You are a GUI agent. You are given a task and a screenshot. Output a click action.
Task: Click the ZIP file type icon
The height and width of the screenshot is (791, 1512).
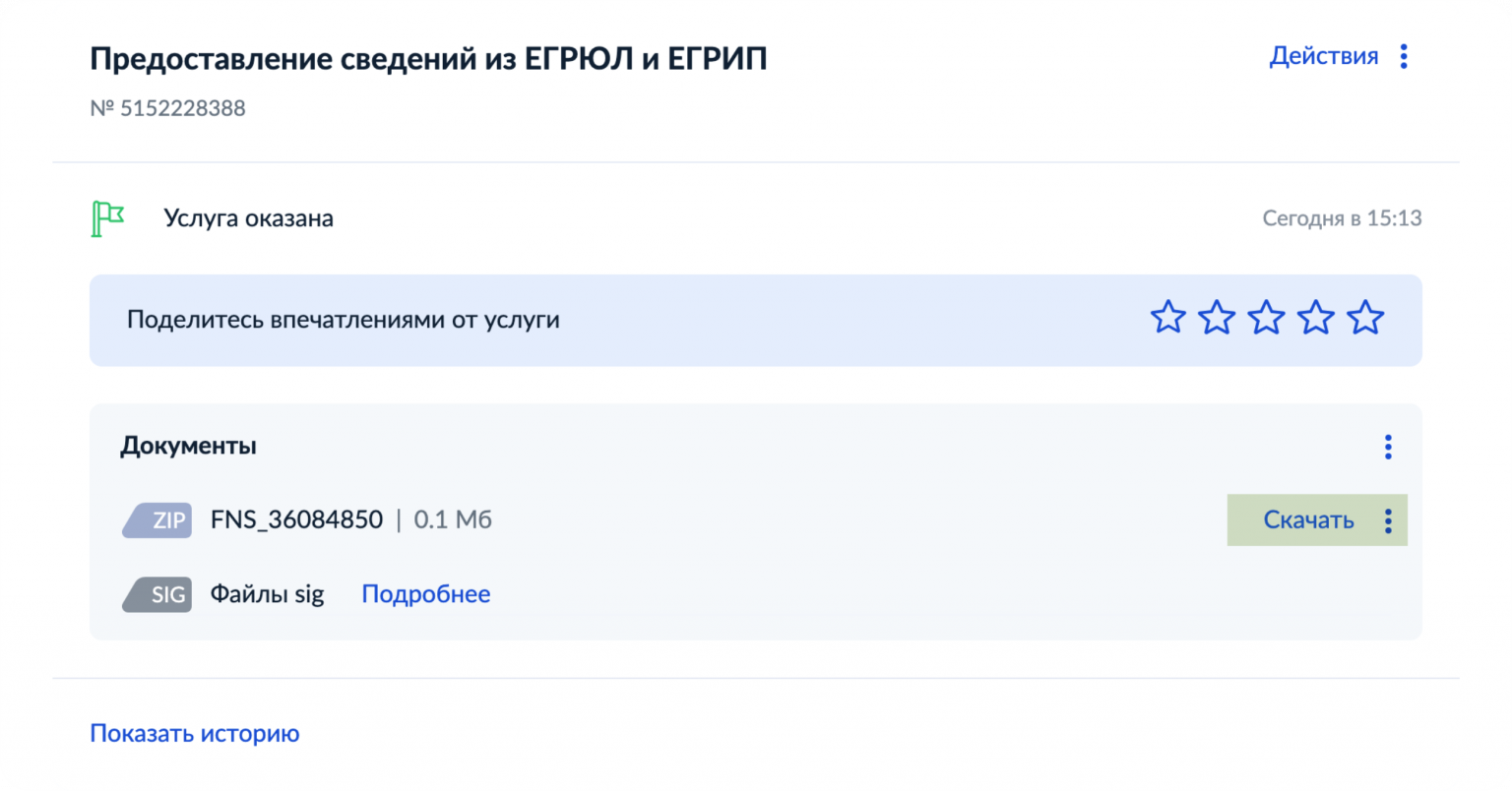[x=157, y=520]
